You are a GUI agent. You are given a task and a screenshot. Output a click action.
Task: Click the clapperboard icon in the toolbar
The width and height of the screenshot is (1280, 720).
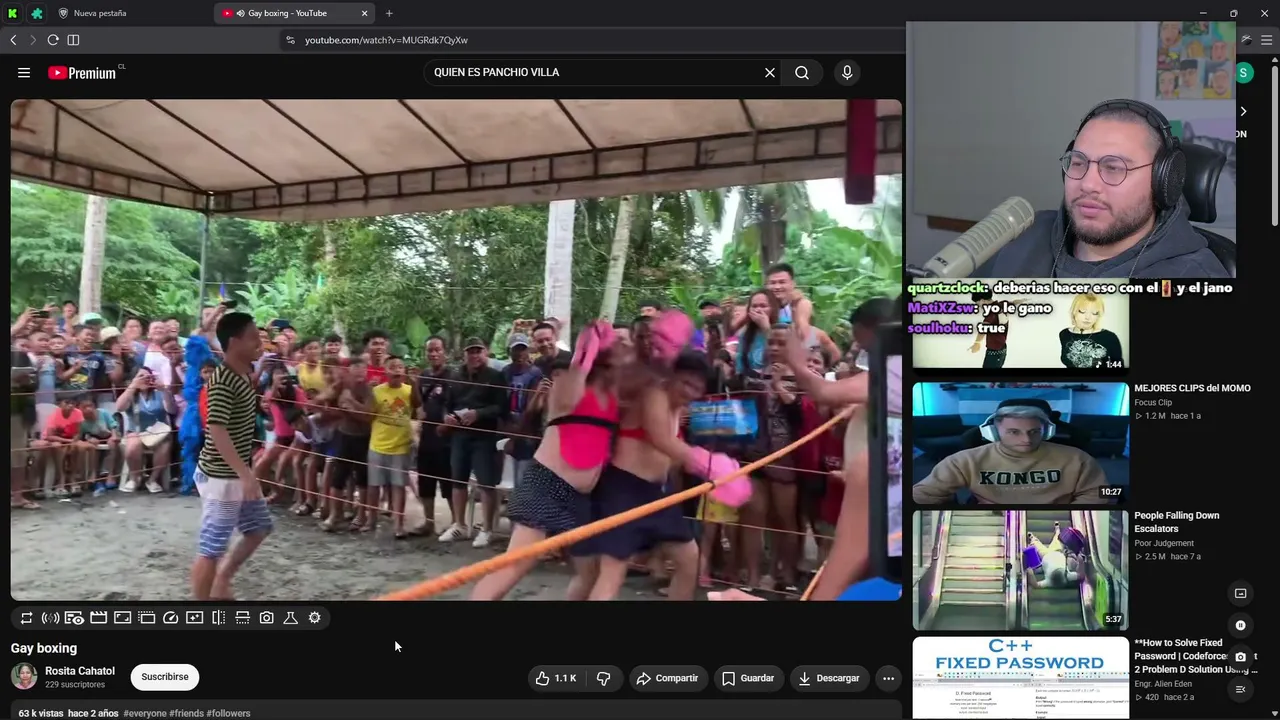tap(98, 618)
